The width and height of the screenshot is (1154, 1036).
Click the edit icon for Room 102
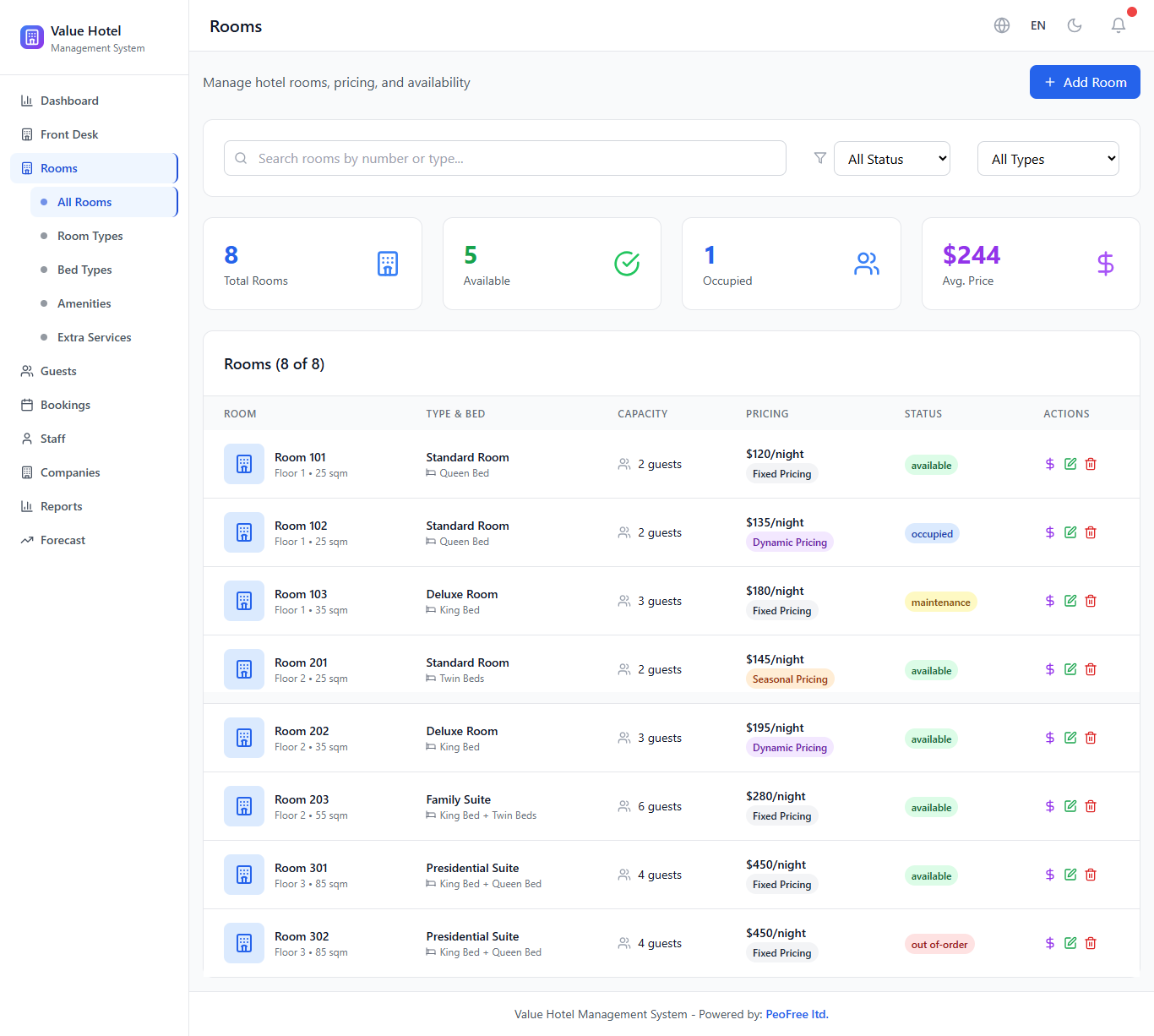pyautogui.click(x=1070, y=532)
